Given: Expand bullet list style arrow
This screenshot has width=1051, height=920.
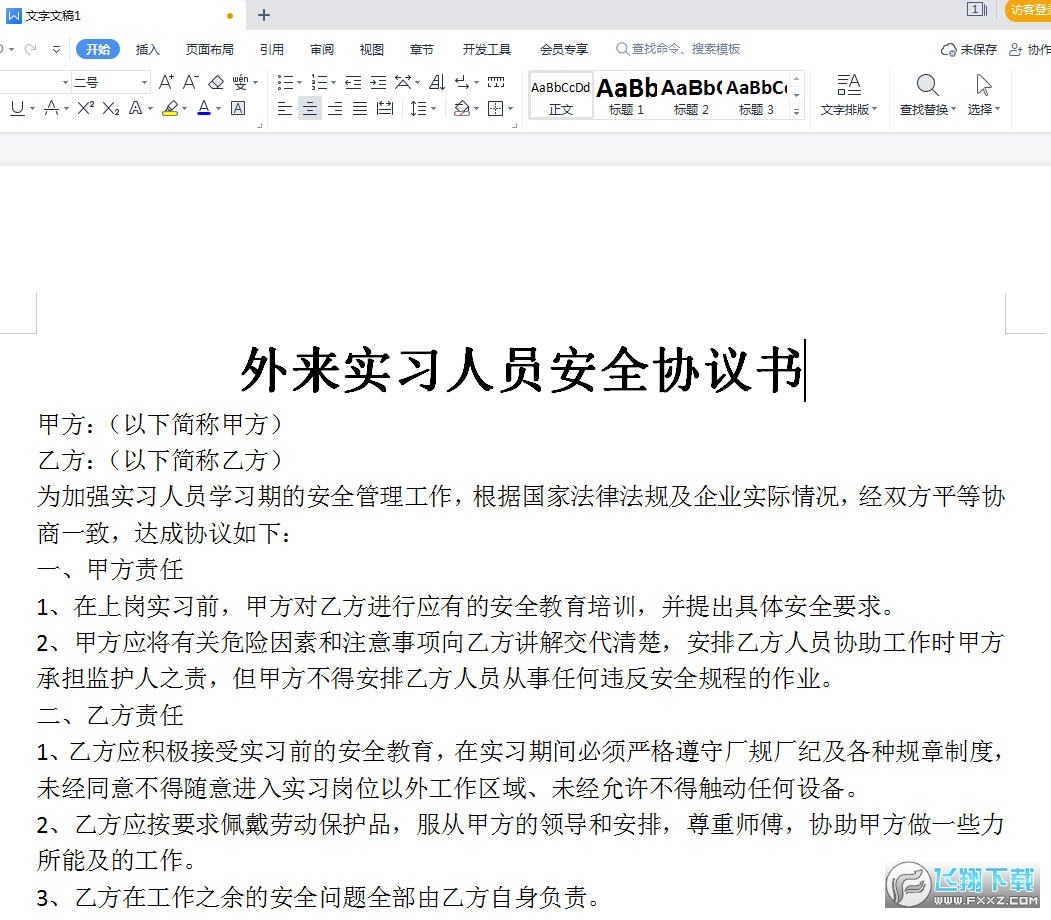Looking at the screenshot, I should [299, 82].
